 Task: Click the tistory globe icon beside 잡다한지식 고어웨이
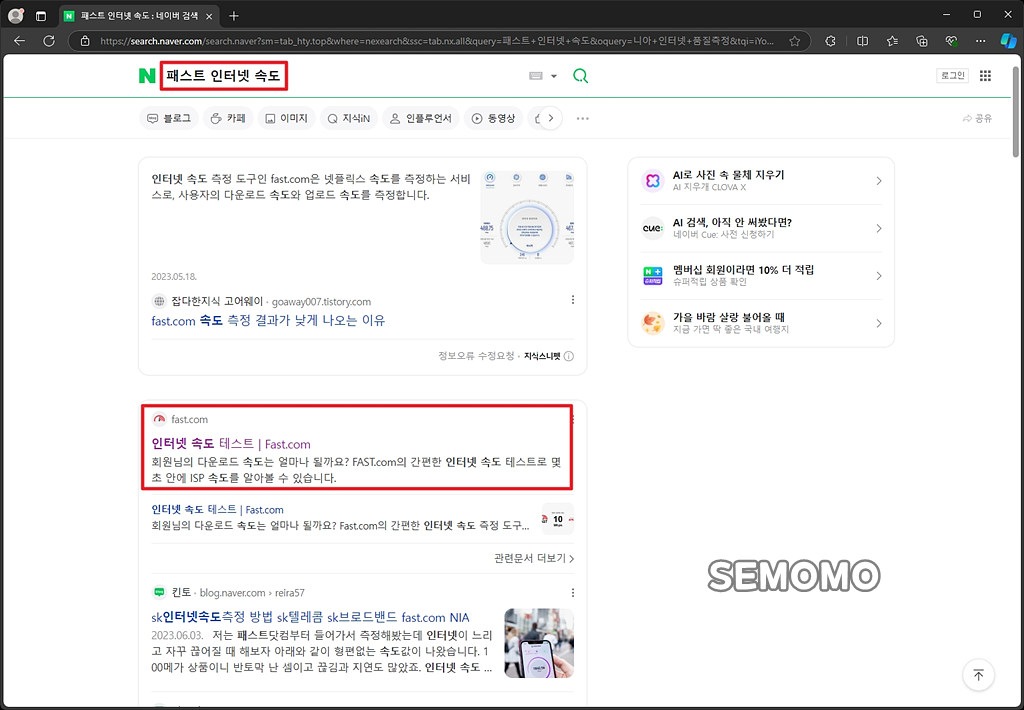point(159,301)
